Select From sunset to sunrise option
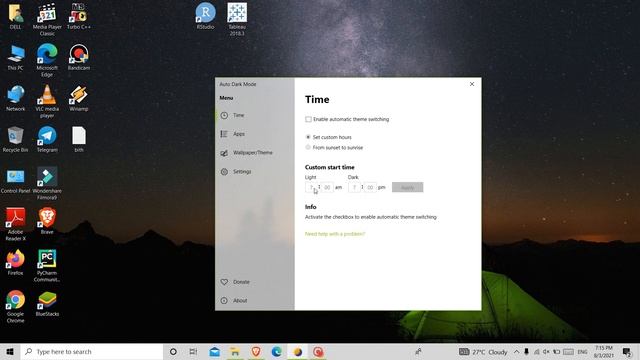The image size is (640, 360). (308, 147)
